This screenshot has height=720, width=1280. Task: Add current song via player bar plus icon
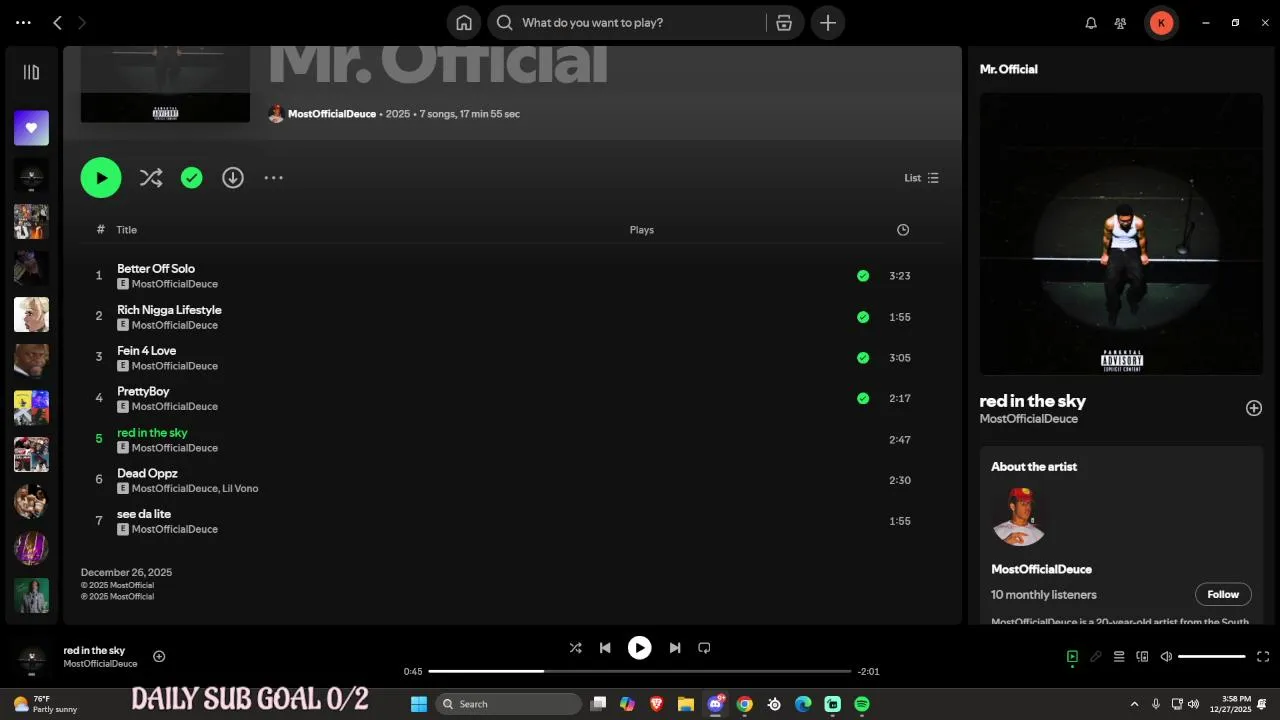pos(159,656)
